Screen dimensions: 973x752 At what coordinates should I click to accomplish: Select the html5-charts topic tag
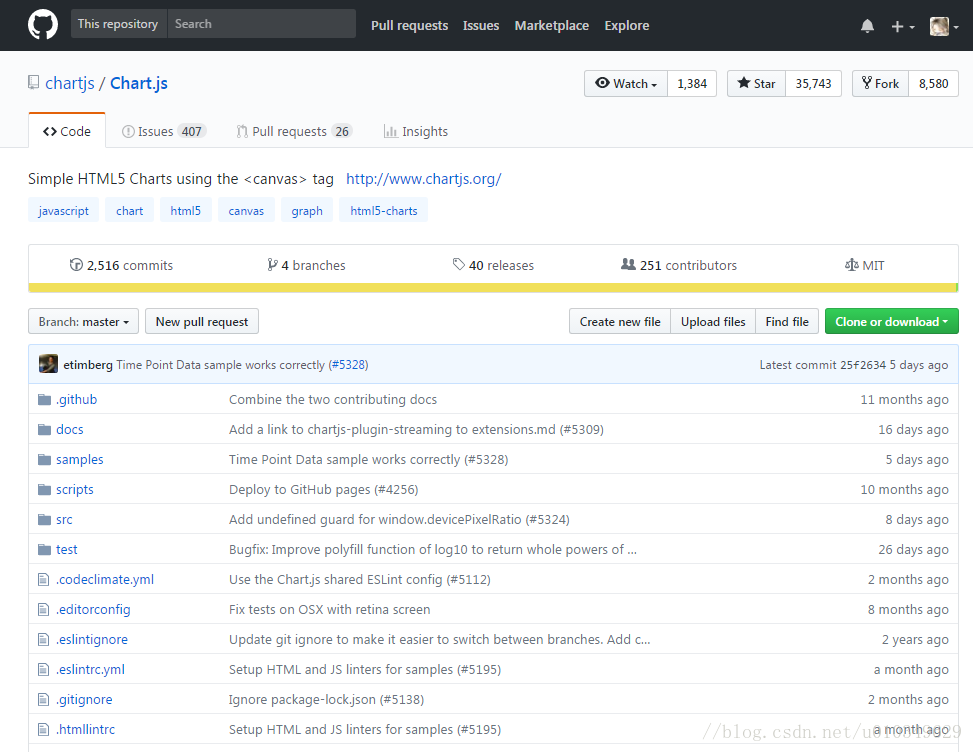click(383, 210)
